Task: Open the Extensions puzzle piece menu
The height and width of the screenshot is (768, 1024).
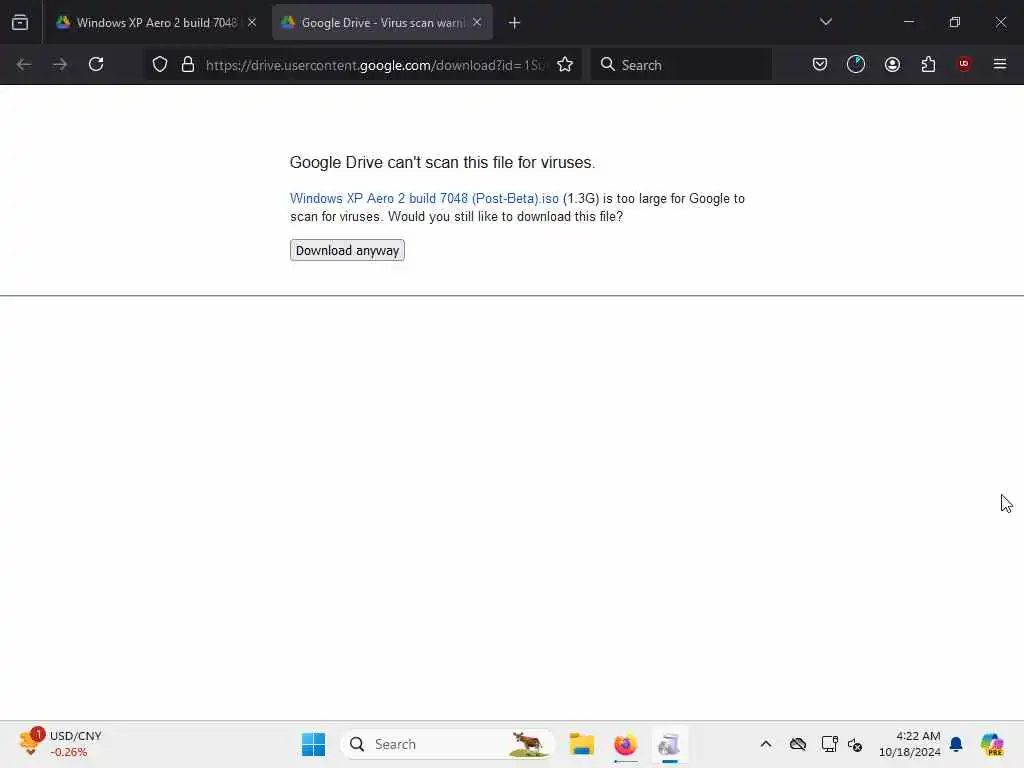Action: click(928, 65)
